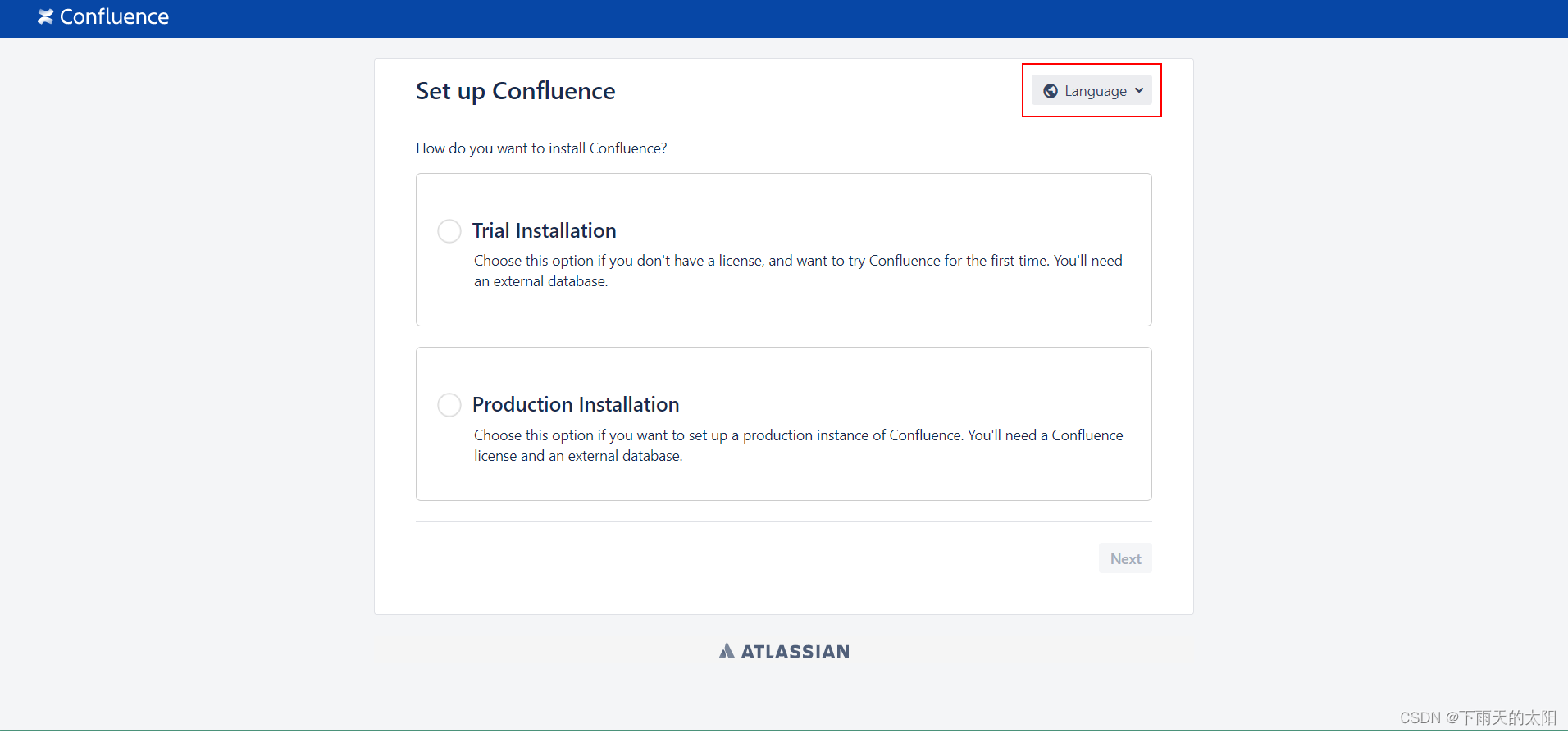Click the production description about a Confluence license
Viewport: 1568px width, 733px height.
[799, 446]
